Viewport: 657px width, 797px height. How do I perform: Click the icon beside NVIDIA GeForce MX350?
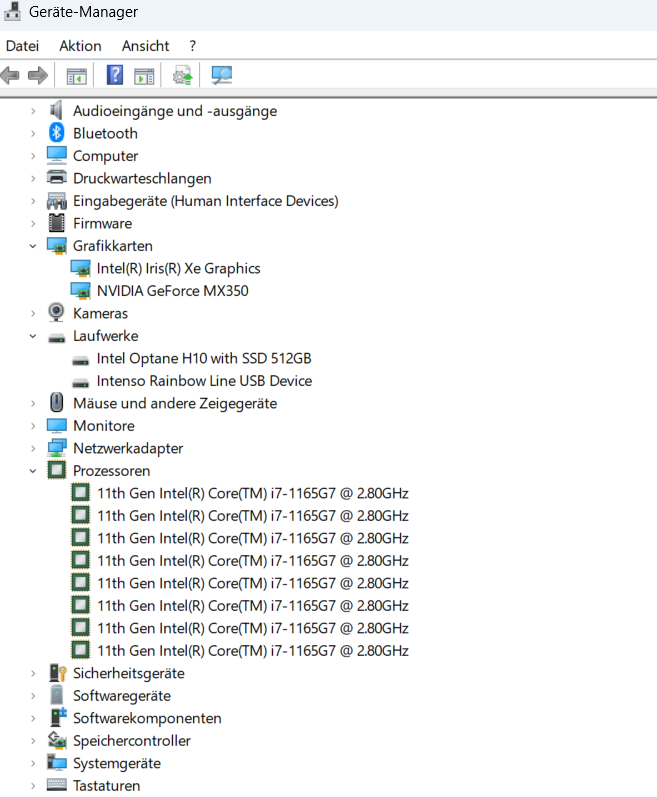pos(81,291)
